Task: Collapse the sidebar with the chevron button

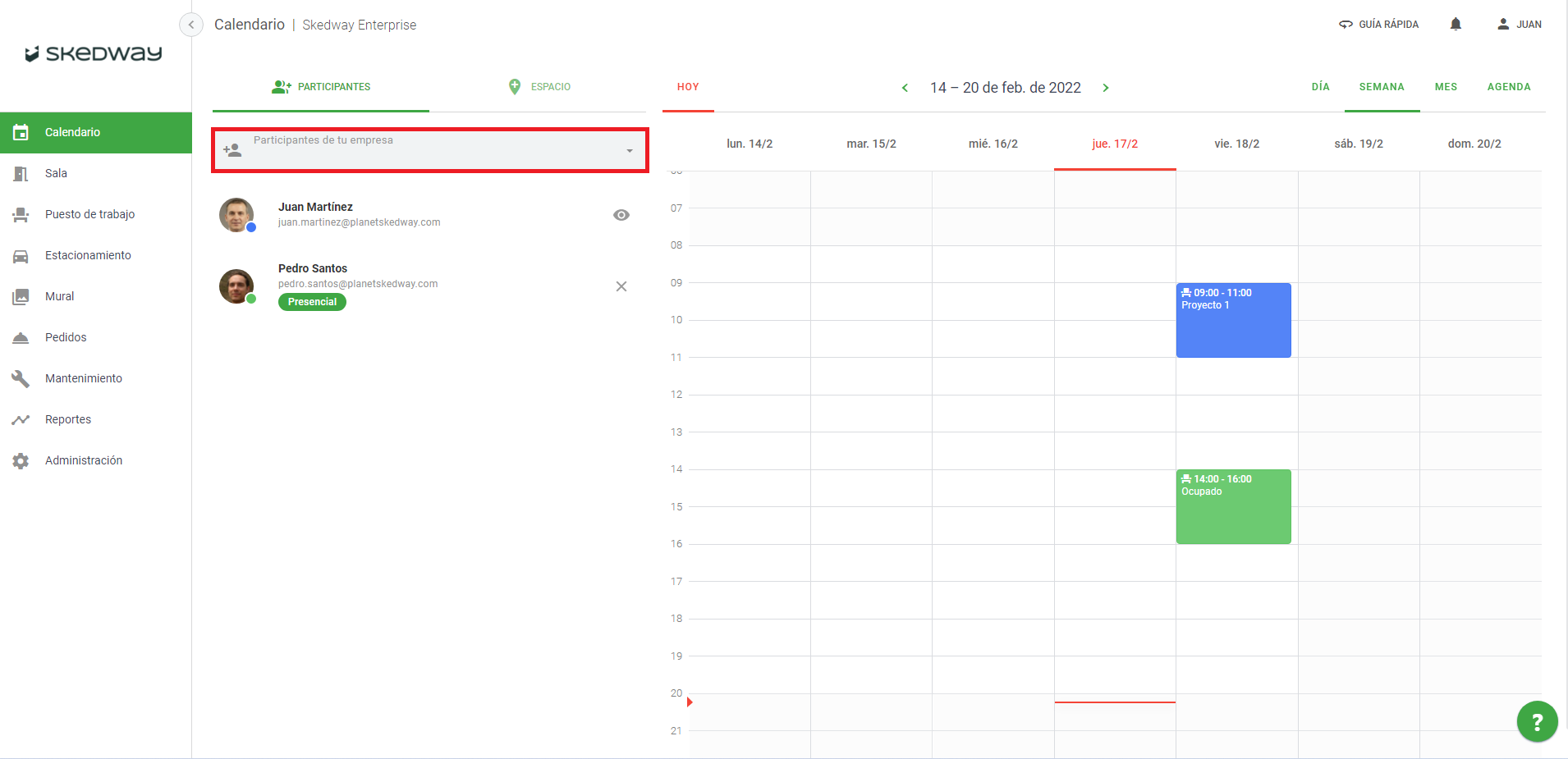Action: coord(191,25)
